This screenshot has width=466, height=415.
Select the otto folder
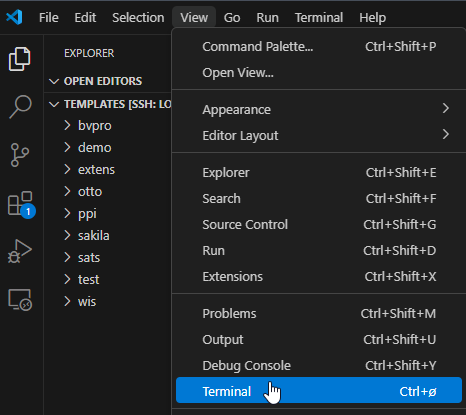90,191
